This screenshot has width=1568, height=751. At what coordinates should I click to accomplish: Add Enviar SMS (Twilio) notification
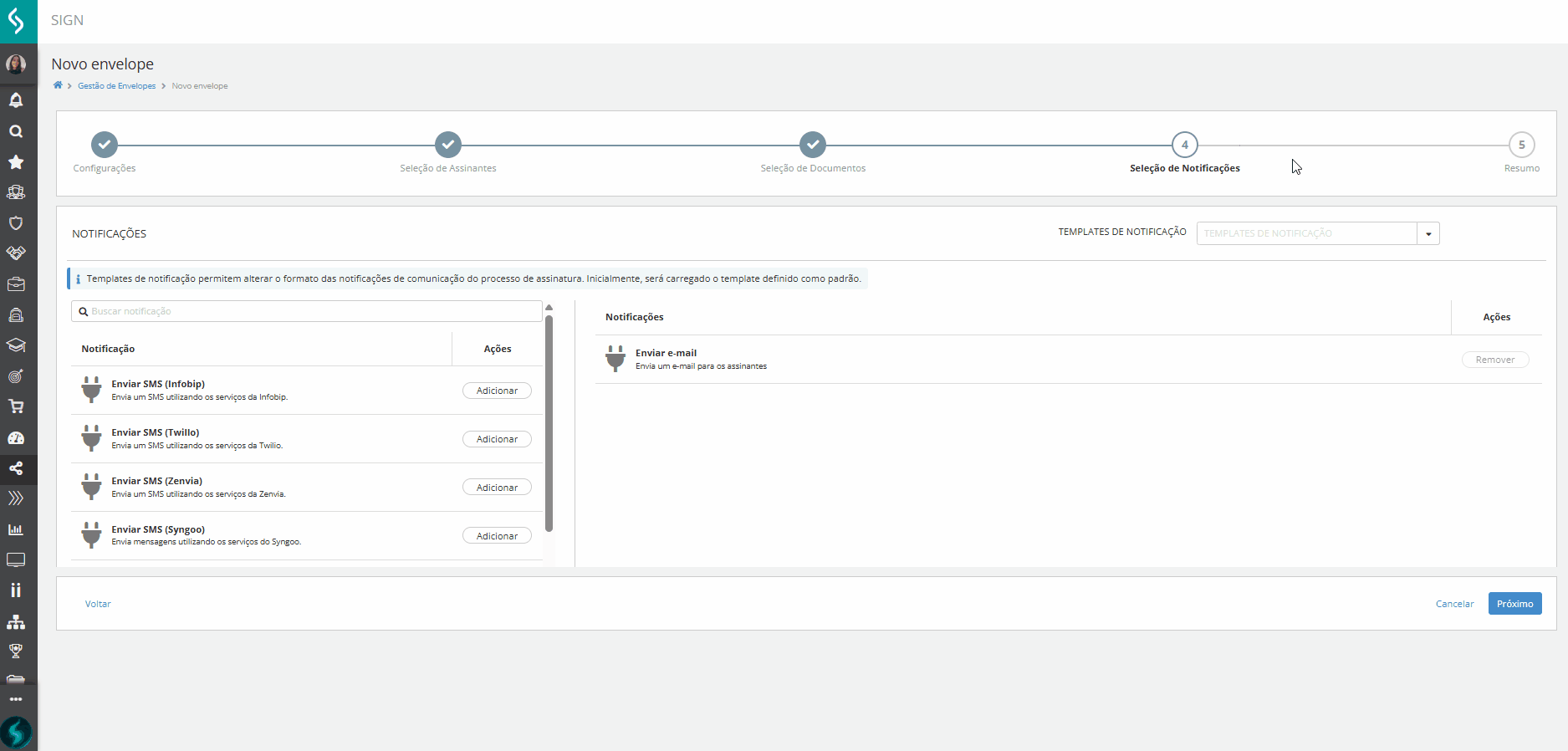[497, 439]
